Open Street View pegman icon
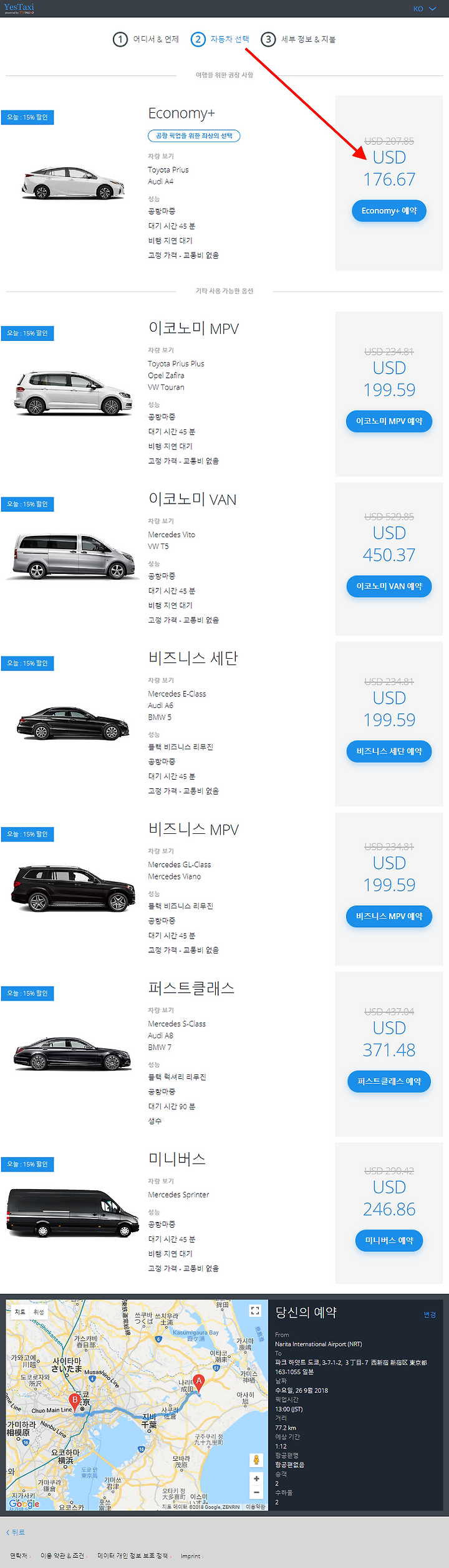This screenshot has width=449, height=1568. click(256, 1460)
